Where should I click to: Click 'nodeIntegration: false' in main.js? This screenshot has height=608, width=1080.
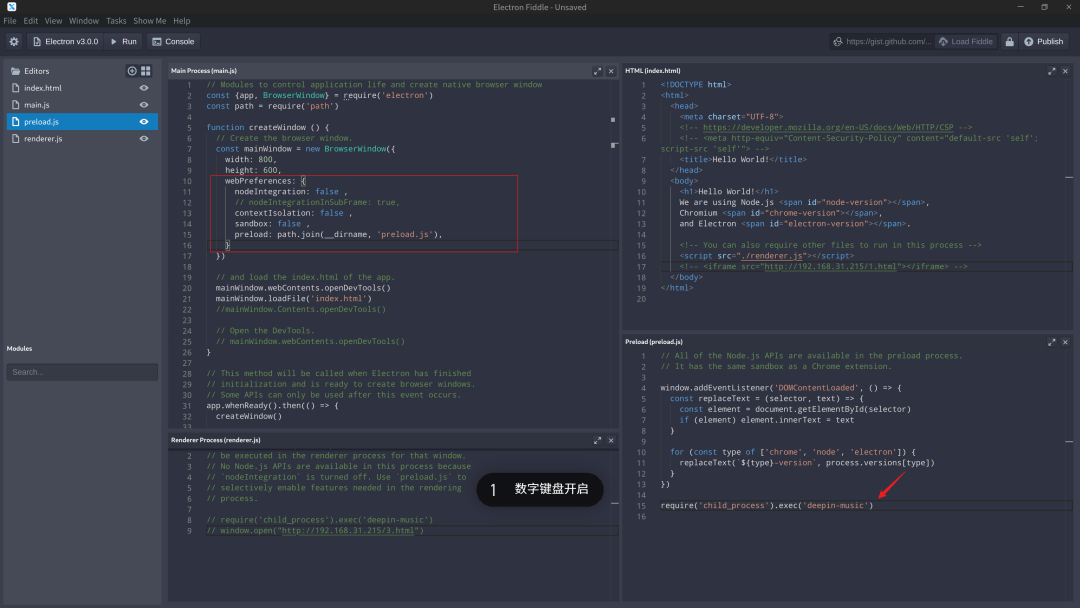[286, 191]
